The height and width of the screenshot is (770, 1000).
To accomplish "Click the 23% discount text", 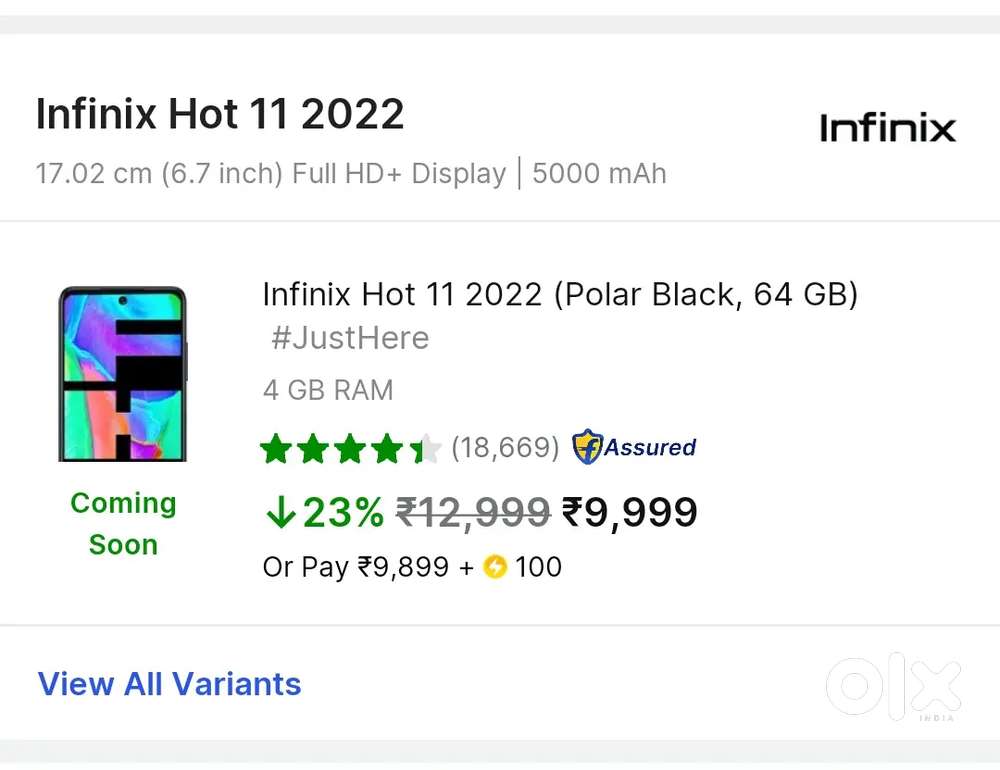I will coord(343,512).
